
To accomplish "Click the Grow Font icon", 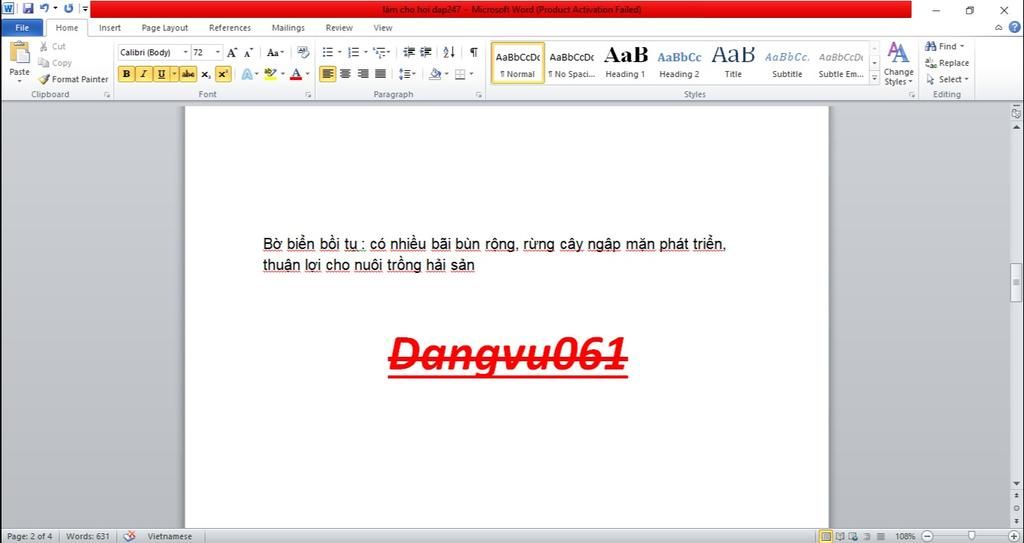I will (x=232, y=53).
